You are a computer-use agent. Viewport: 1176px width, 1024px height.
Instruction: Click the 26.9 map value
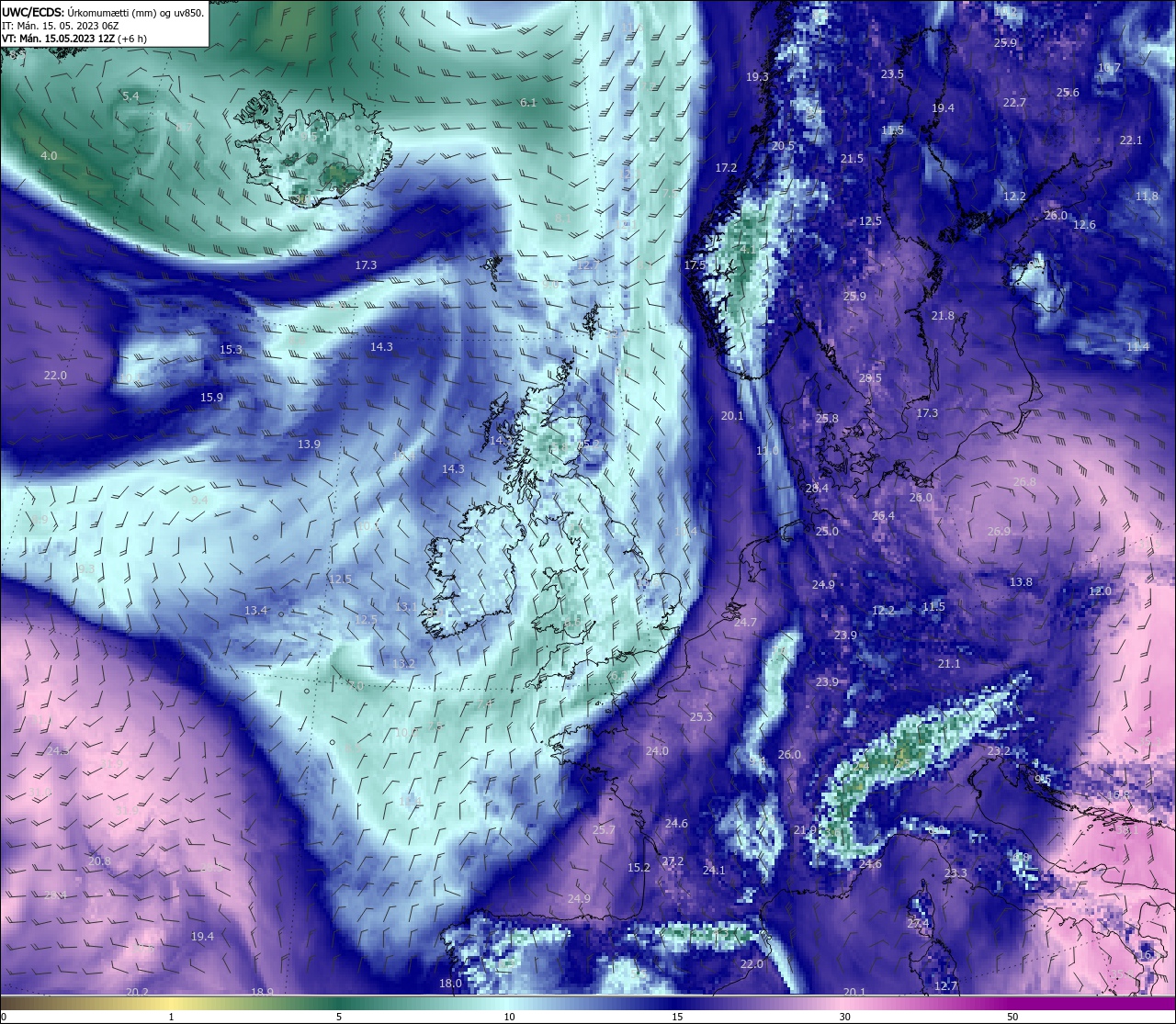click(x=999, y=532)
